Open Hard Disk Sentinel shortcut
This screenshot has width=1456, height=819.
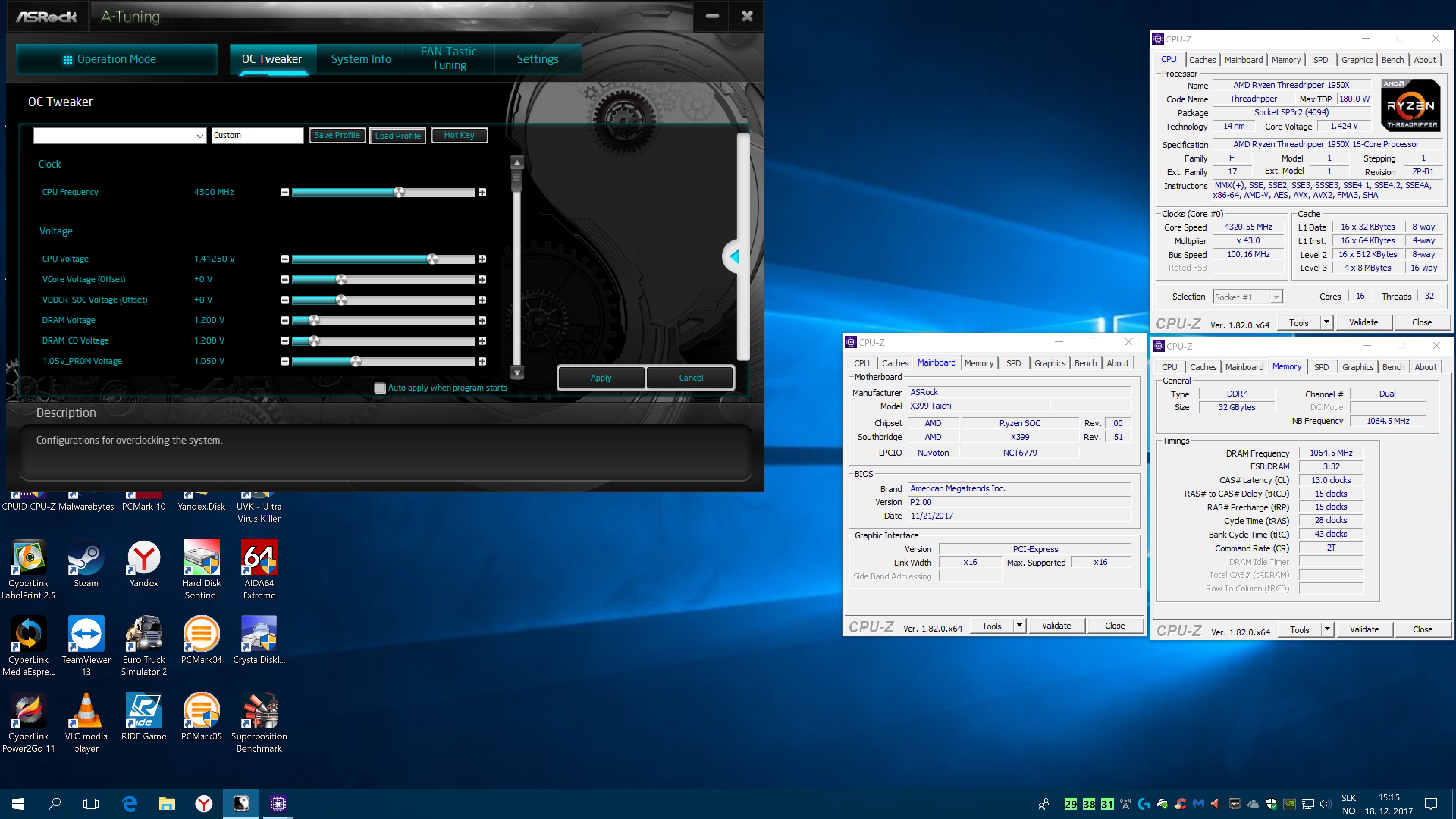201,569
